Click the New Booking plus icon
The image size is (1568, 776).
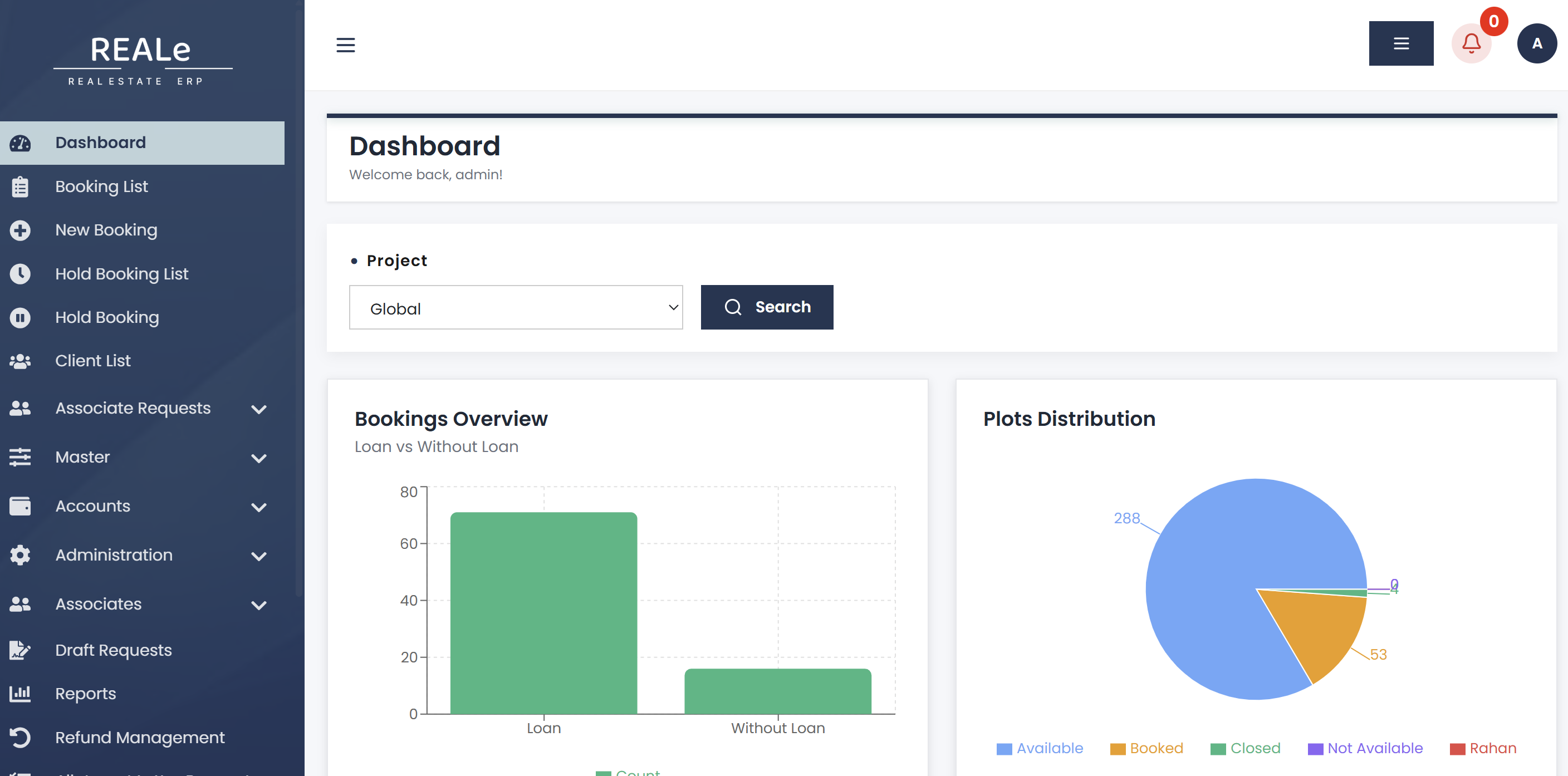coord(20,230)
